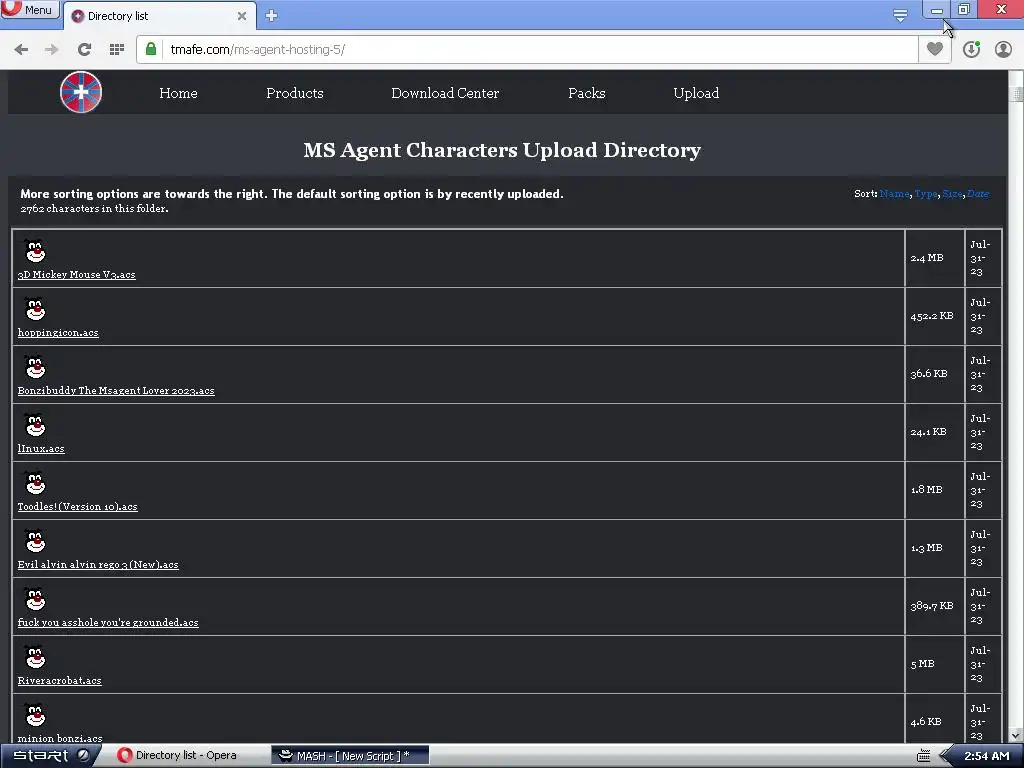Click the 1.8 MB size cell

(935, 490)
